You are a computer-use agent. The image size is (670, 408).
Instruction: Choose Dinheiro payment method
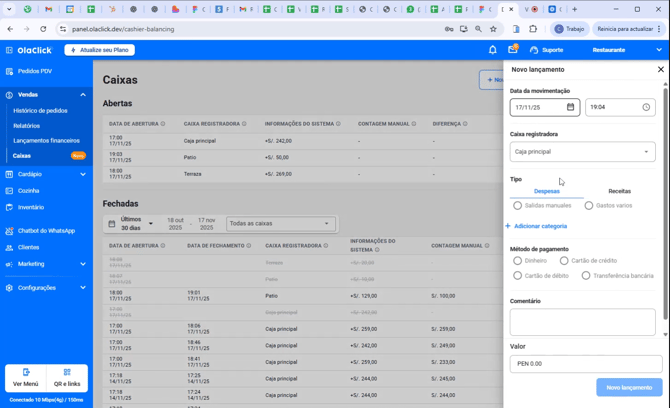tap(517, 261)
